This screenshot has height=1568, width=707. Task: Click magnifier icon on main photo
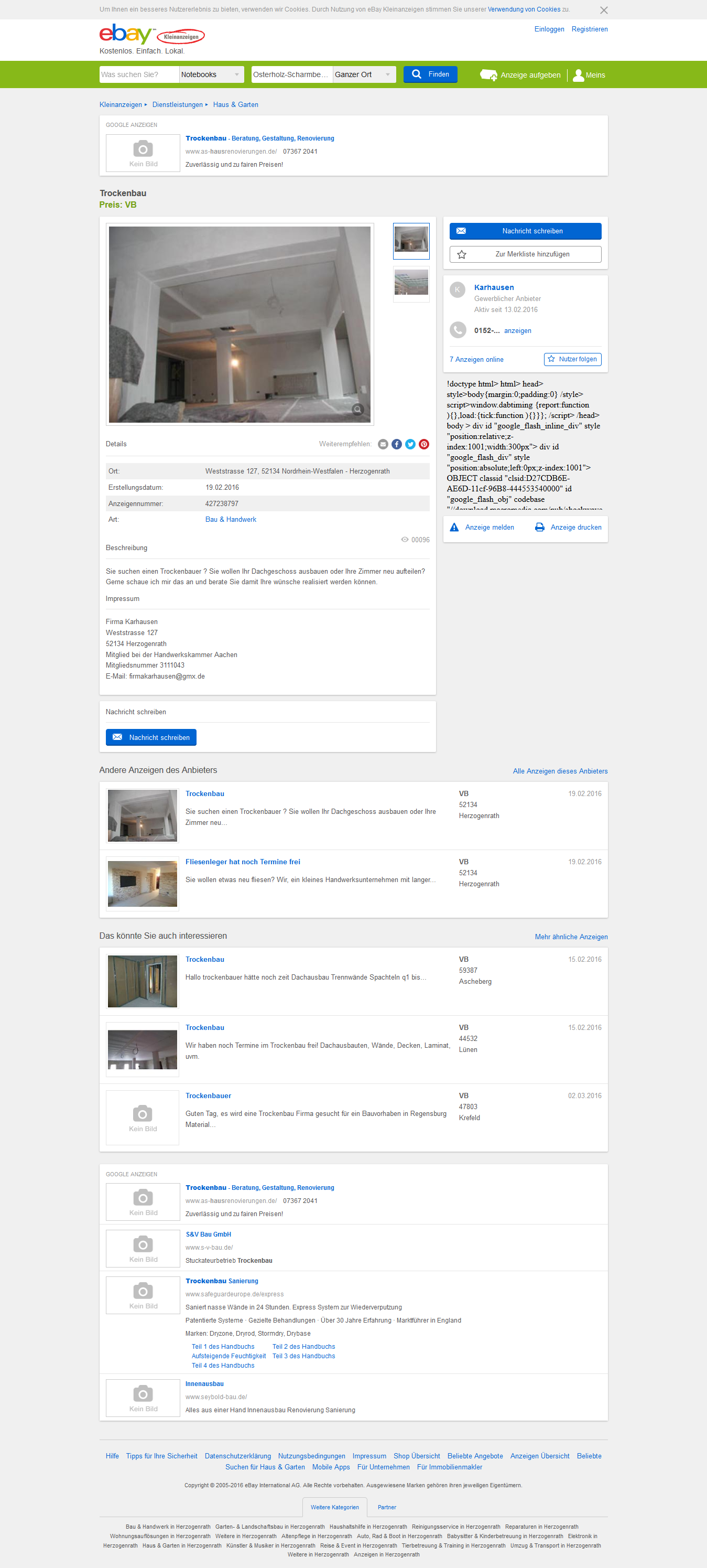pos(358,409)
